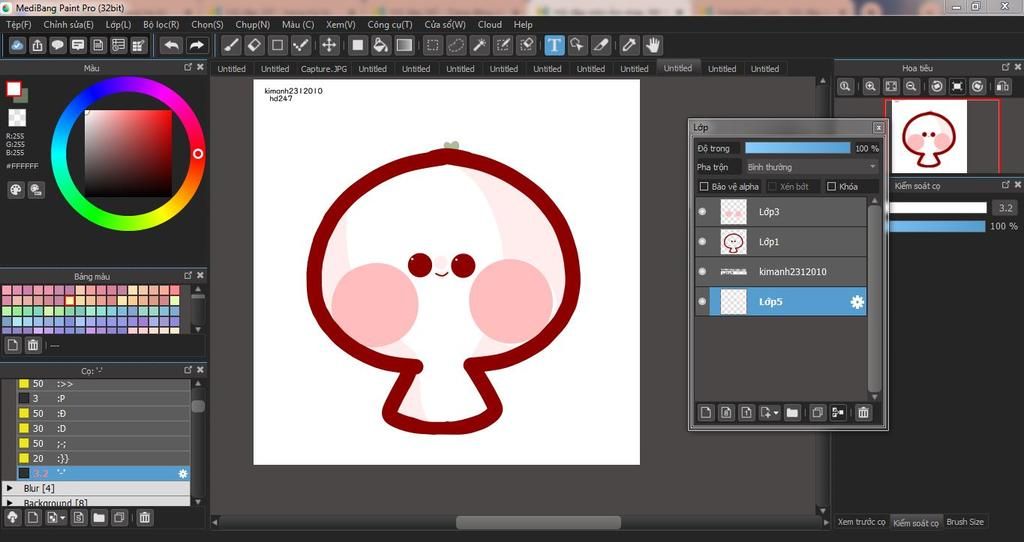Expand the Background [8] brush group
This screenshot has width=1024, height=542.
[10, 503]
